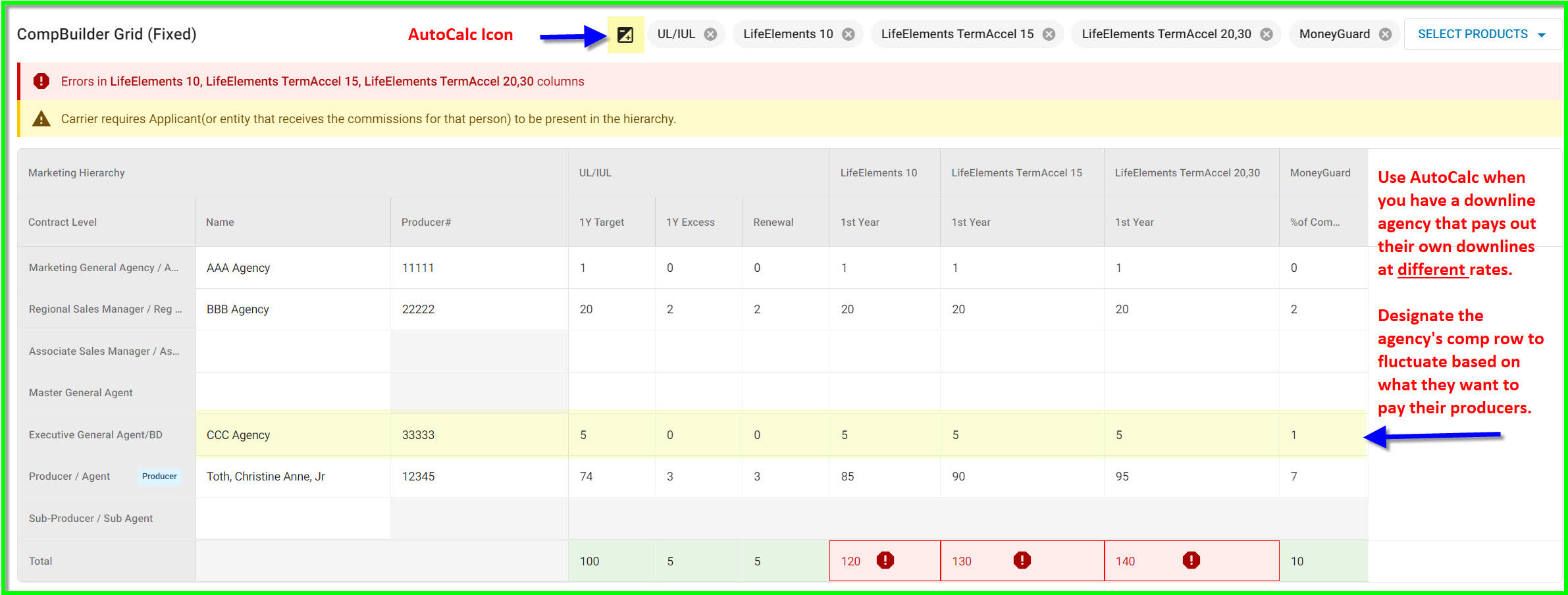Click Regional Sales Manager row label
1568x595 pixels.
105,309
